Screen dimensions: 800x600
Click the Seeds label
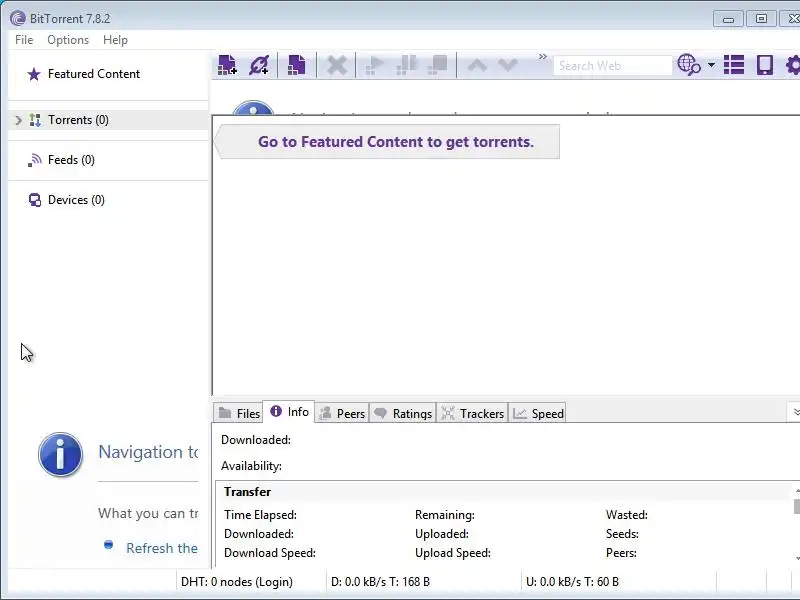622,534
